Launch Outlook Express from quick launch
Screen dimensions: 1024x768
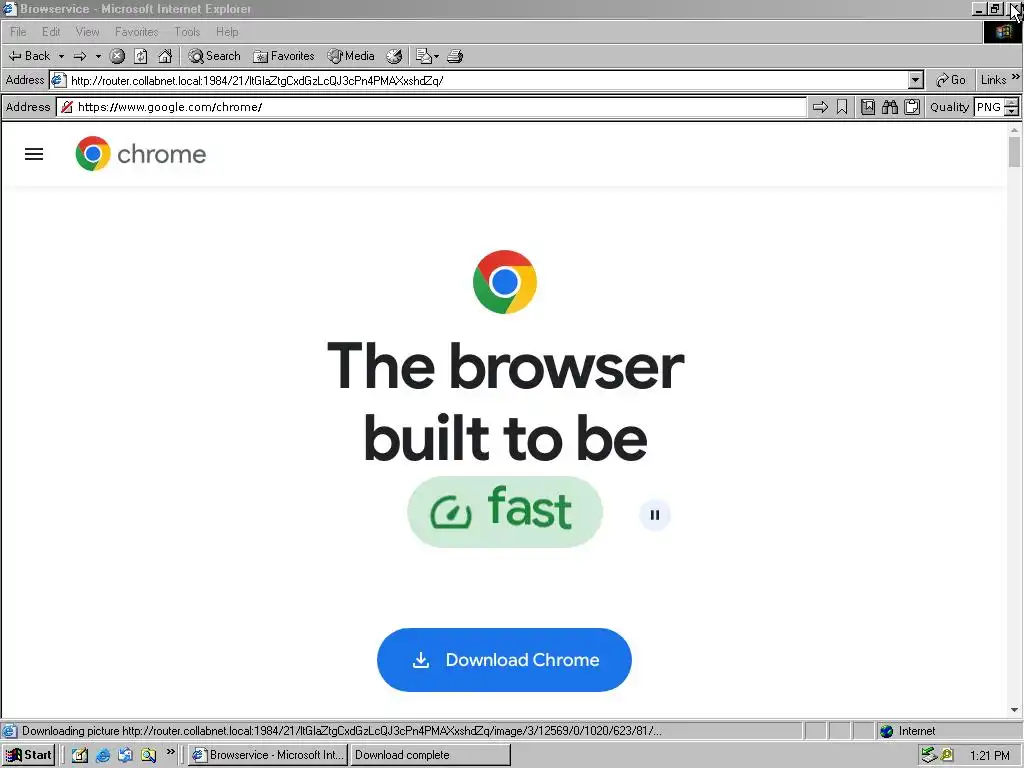click(x=125, y=755)
